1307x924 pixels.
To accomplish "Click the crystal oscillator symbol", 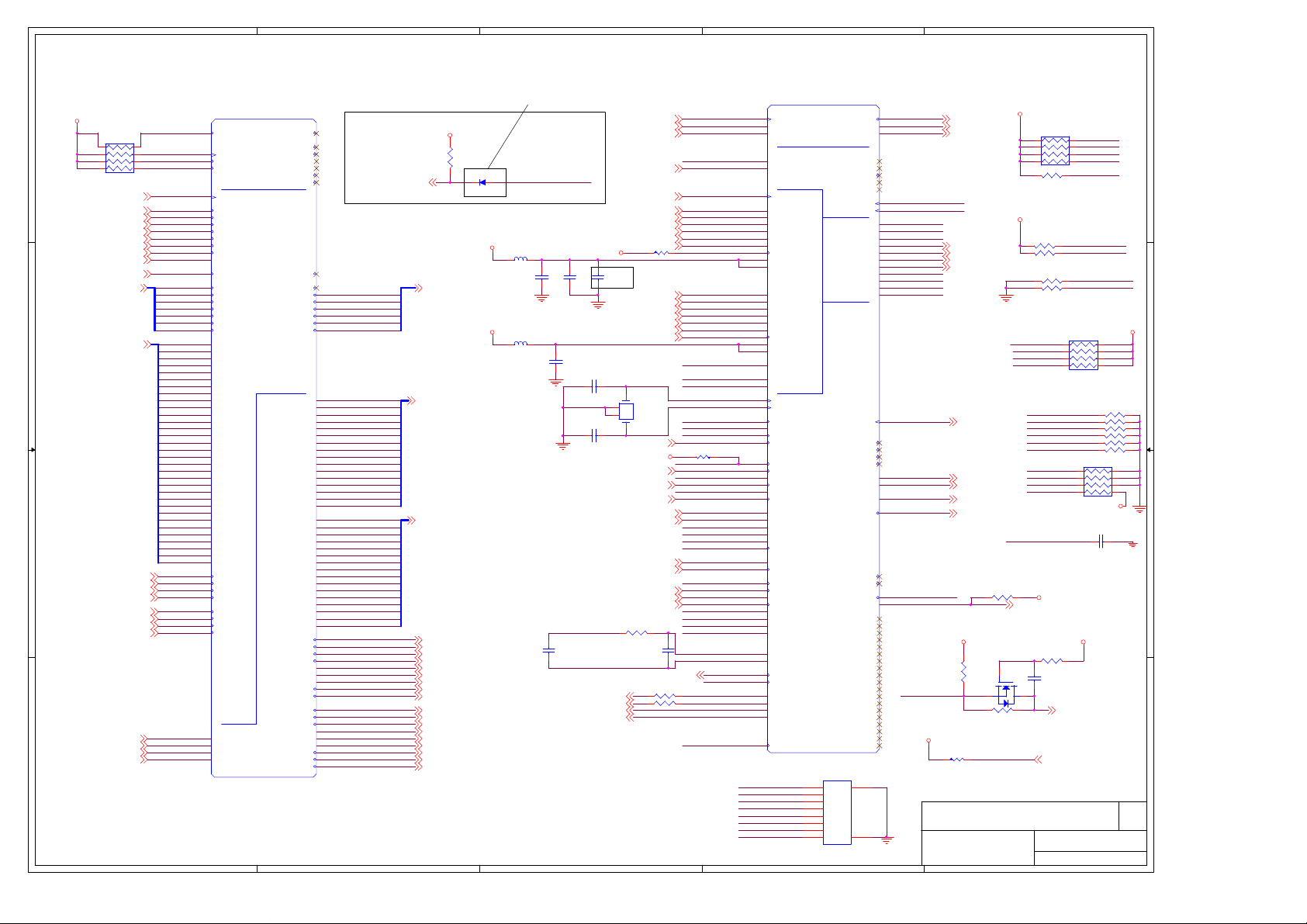I will click(x=626, y=411).
